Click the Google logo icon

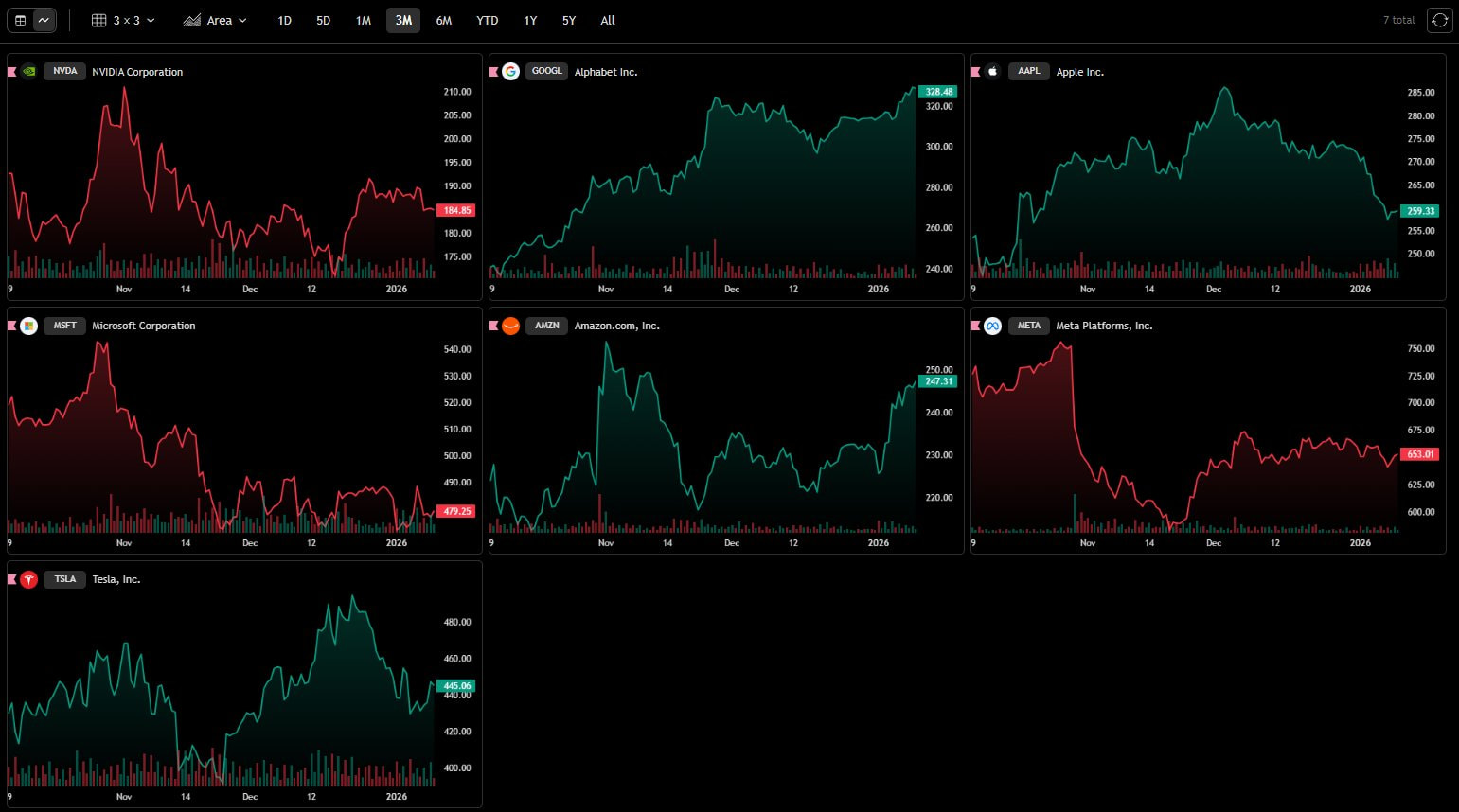click(x=510, y=71)
